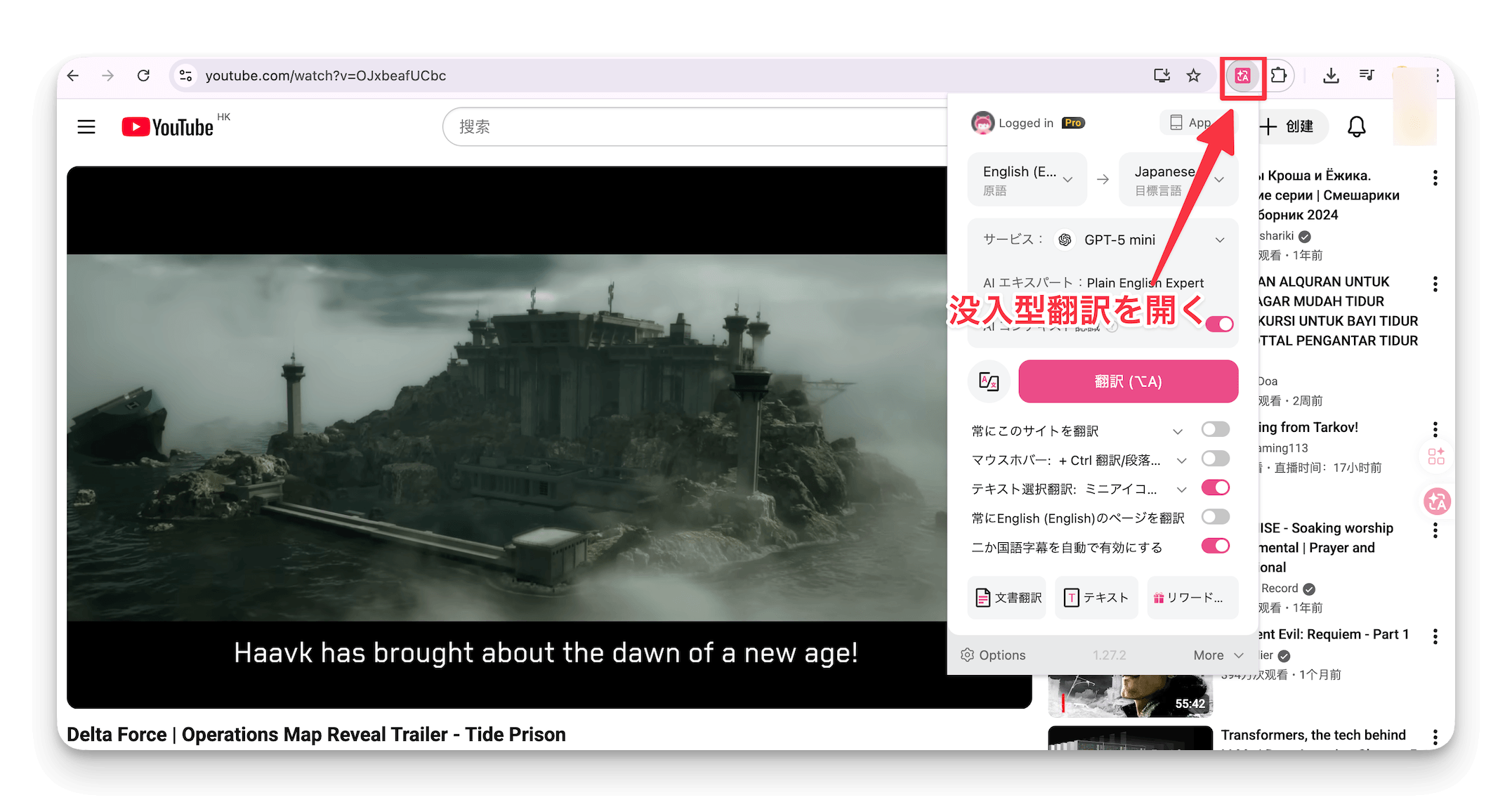Open the Transformers video thumbnail

pos(1130,737)
